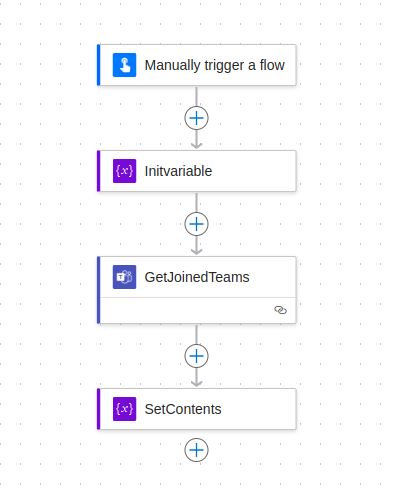Viewport: 394px width, 498px height.
Task: Click the purple accent bar on SetContents card
Action: click(x=99, y=409)
